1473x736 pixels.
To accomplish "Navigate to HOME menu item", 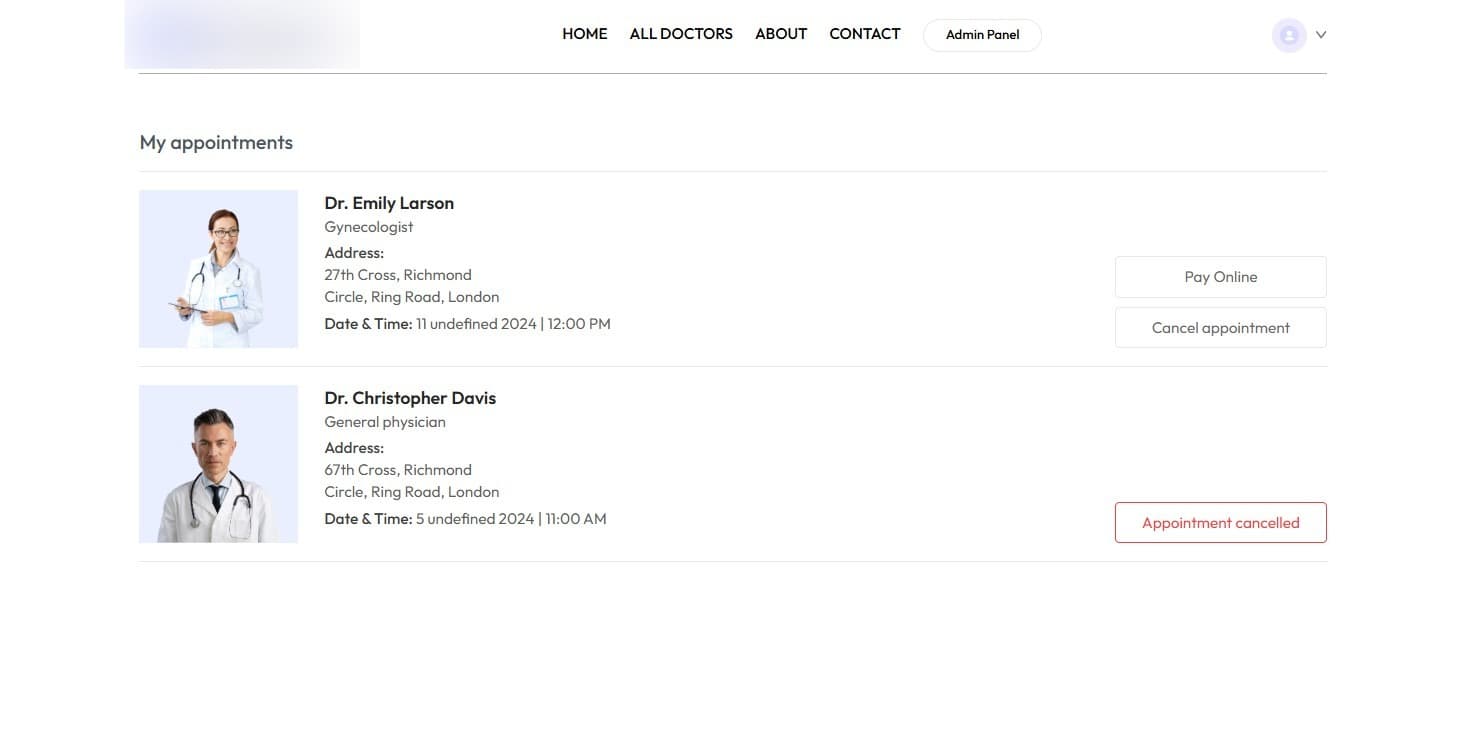I will click(584, 33).
